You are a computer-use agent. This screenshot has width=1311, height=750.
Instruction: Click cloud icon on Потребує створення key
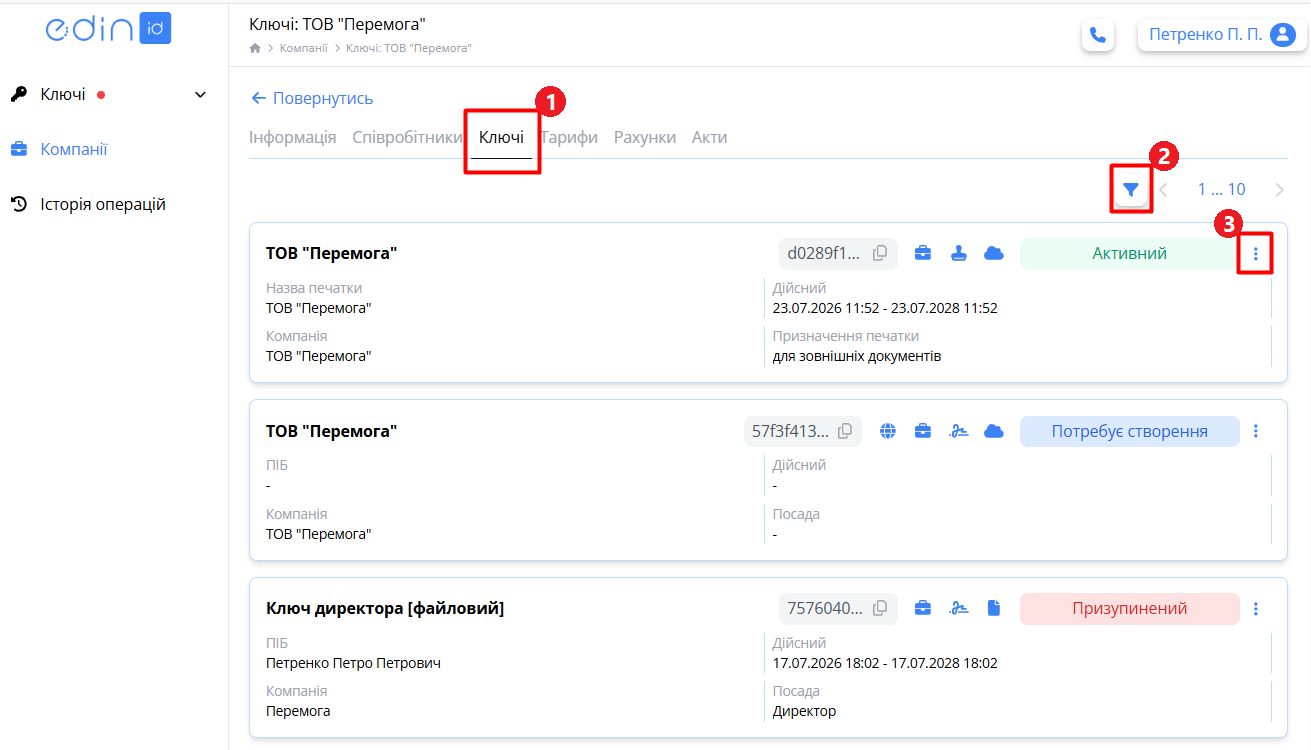(994, 431)
